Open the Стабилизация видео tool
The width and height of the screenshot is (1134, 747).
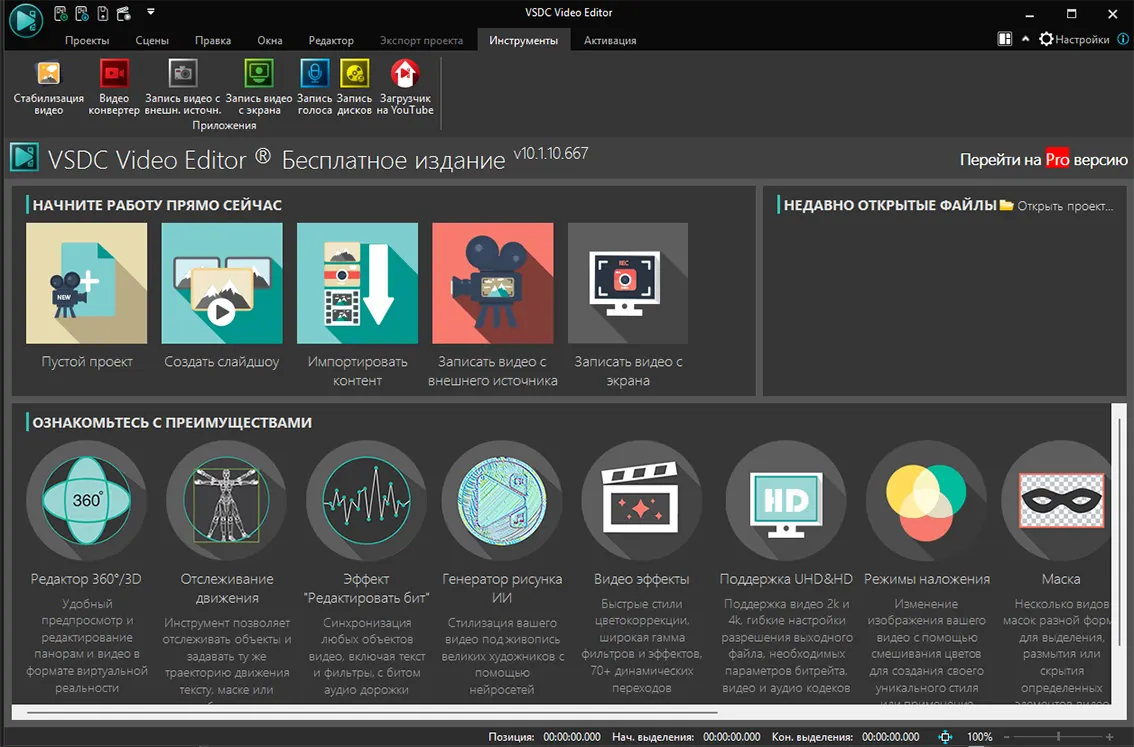tap(48, 85)
